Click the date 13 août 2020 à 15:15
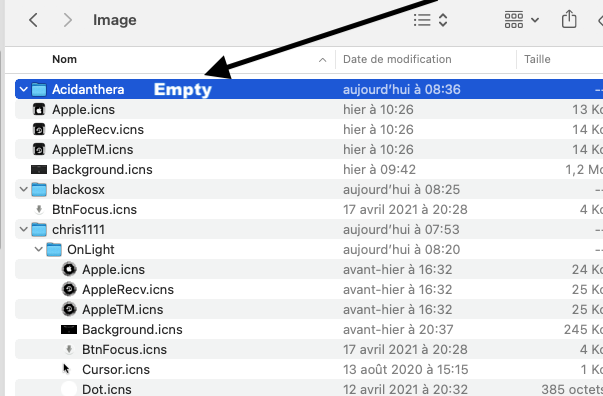 point(405,369)
